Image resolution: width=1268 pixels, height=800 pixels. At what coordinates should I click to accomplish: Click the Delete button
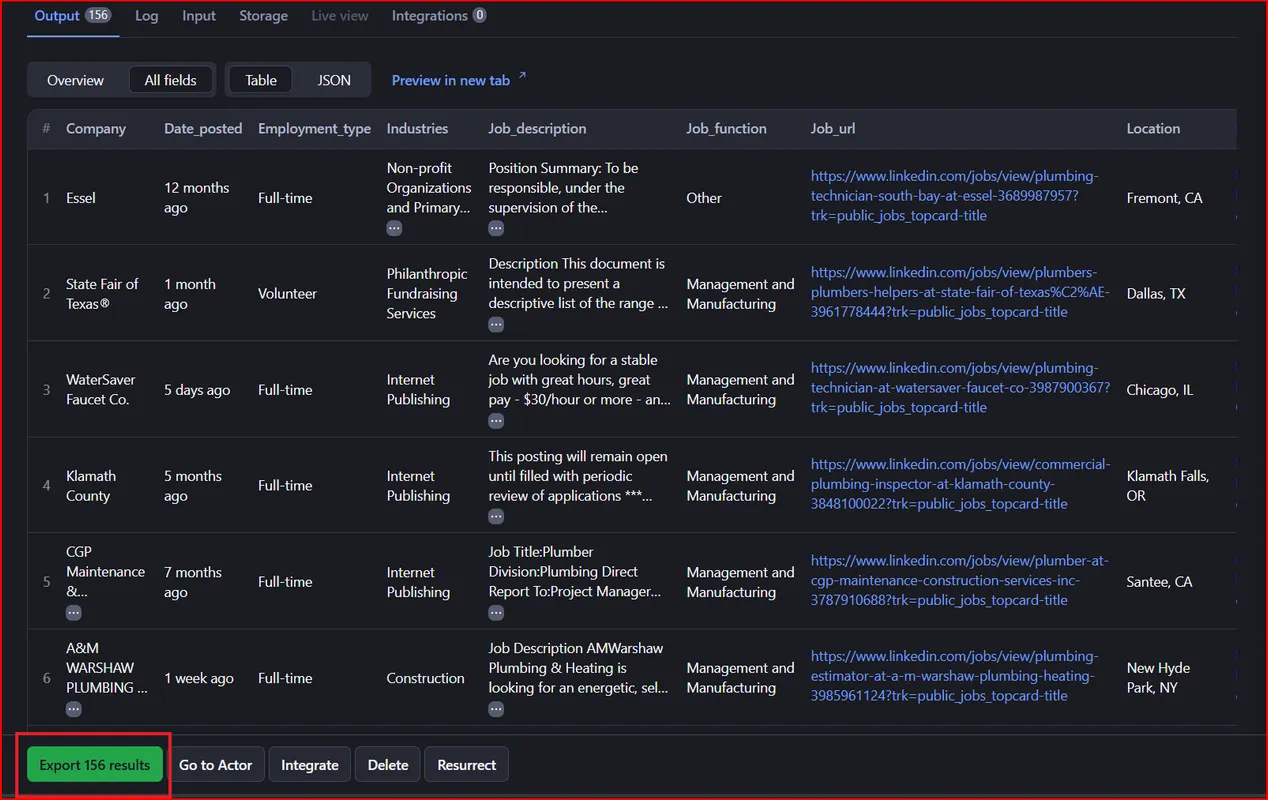(388, 765)
